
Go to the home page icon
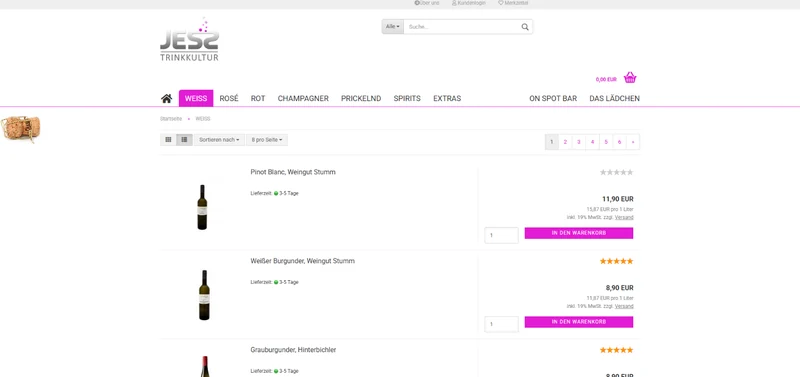pos(166,98)
